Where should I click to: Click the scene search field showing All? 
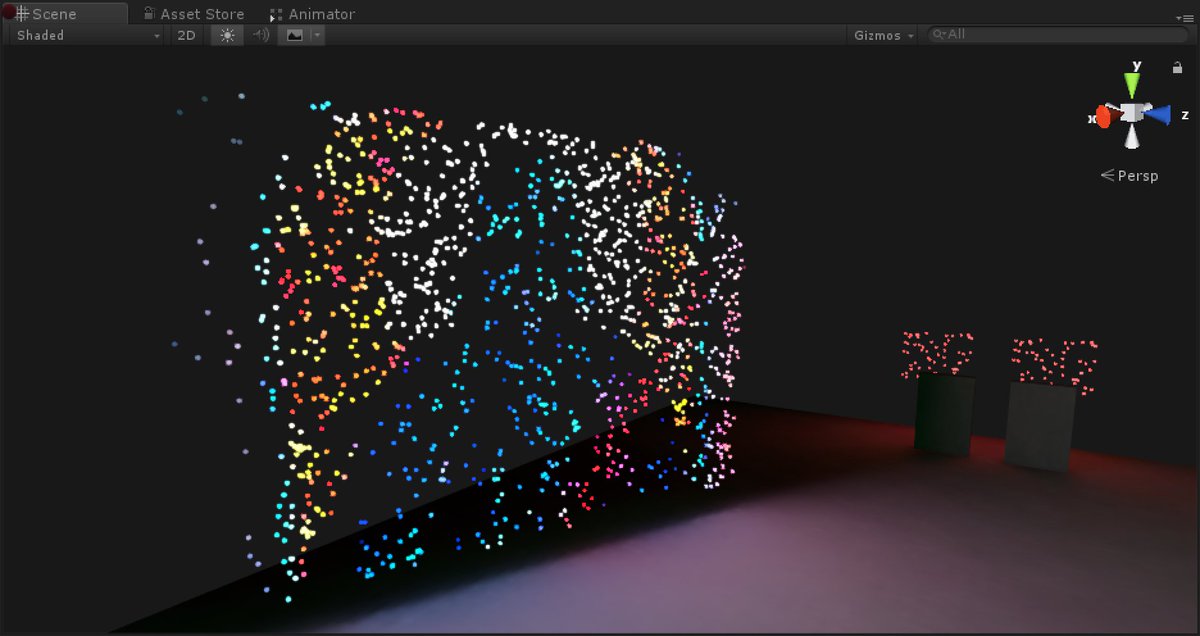pyautogui.click(x=1058, y=34)
